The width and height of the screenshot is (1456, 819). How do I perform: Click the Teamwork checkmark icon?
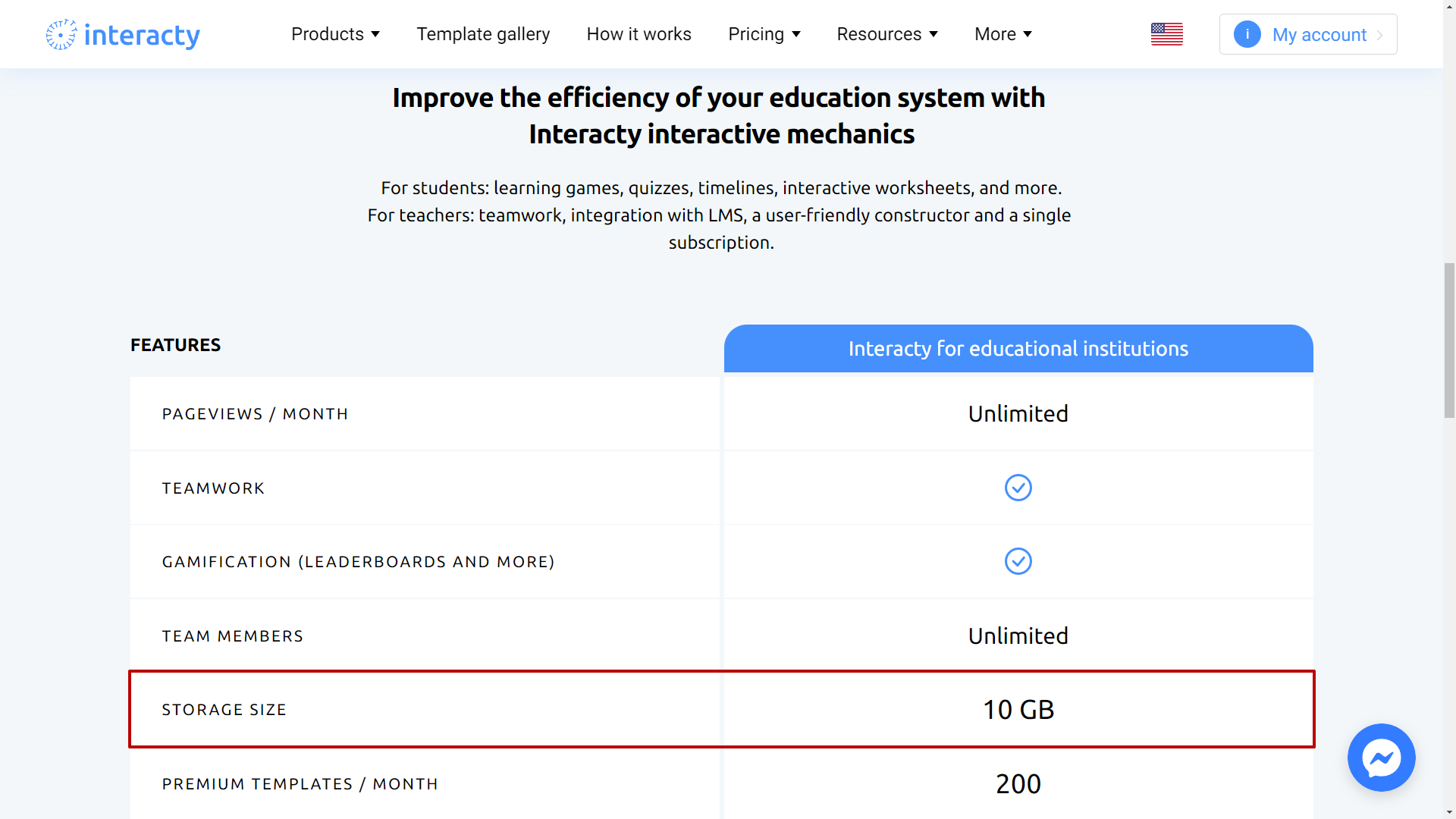pyautogui.click(x=1018, y=488)
